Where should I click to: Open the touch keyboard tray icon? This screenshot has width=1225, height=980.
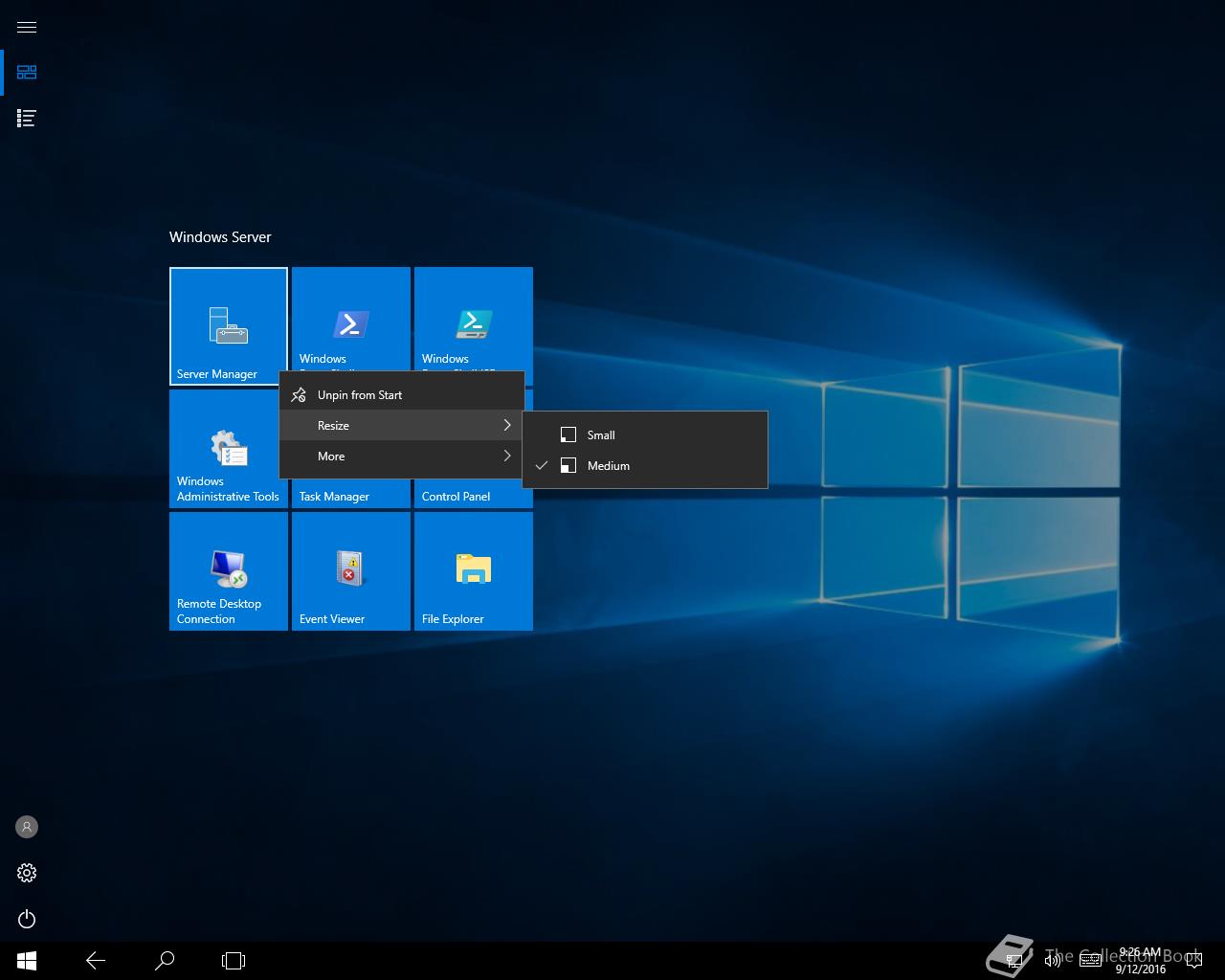point(1090,961)
